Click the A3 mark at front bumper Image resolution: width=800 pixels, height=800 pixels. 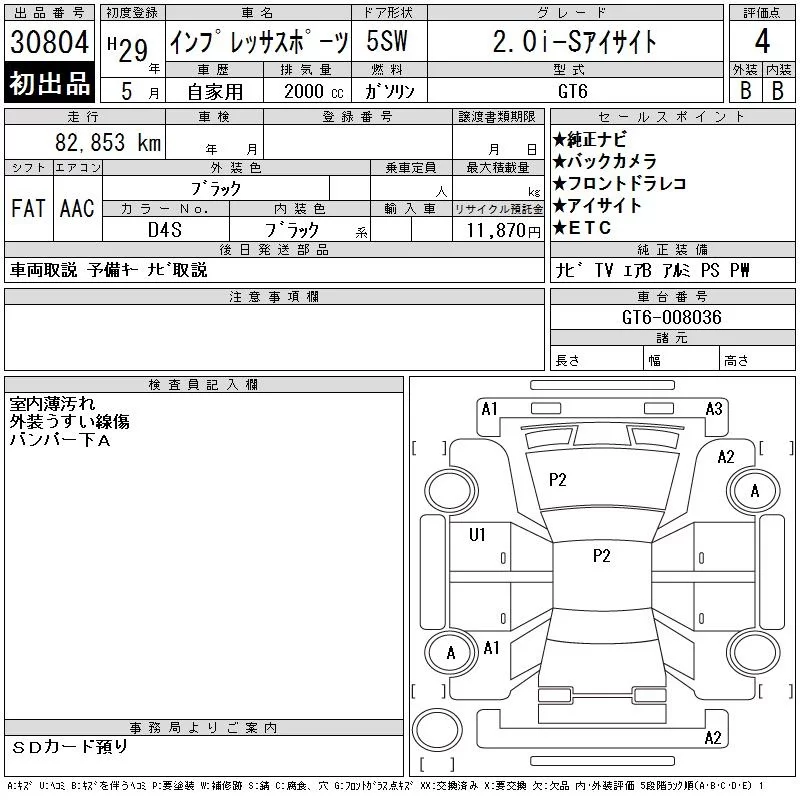[x=714, y=409]
